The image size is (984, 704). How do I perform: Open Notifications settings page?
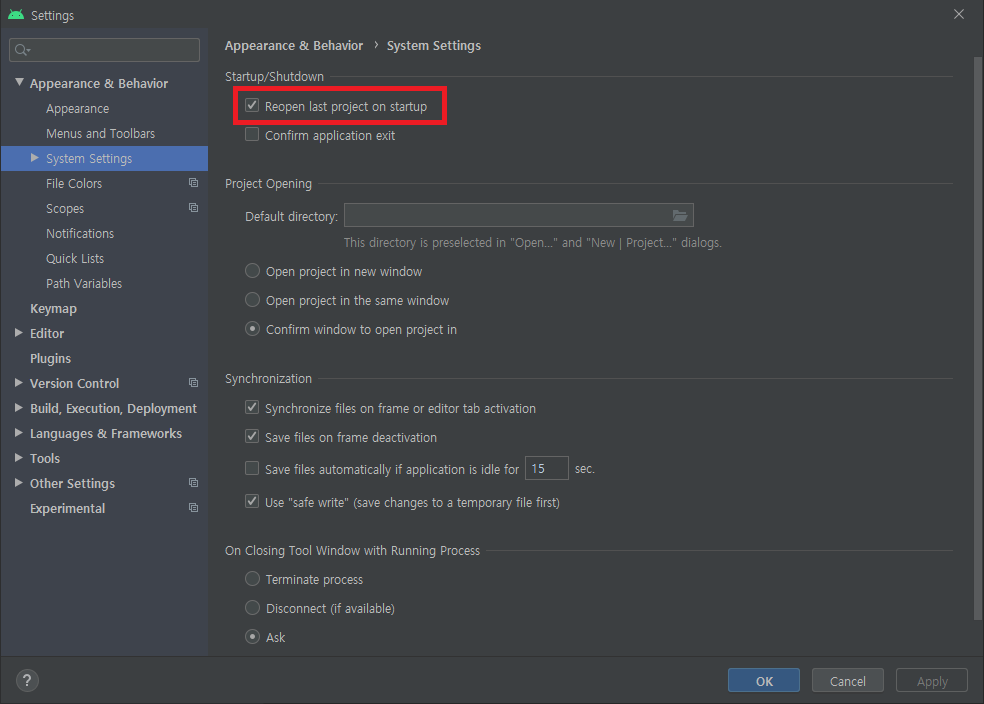click(x=80, y=233)
